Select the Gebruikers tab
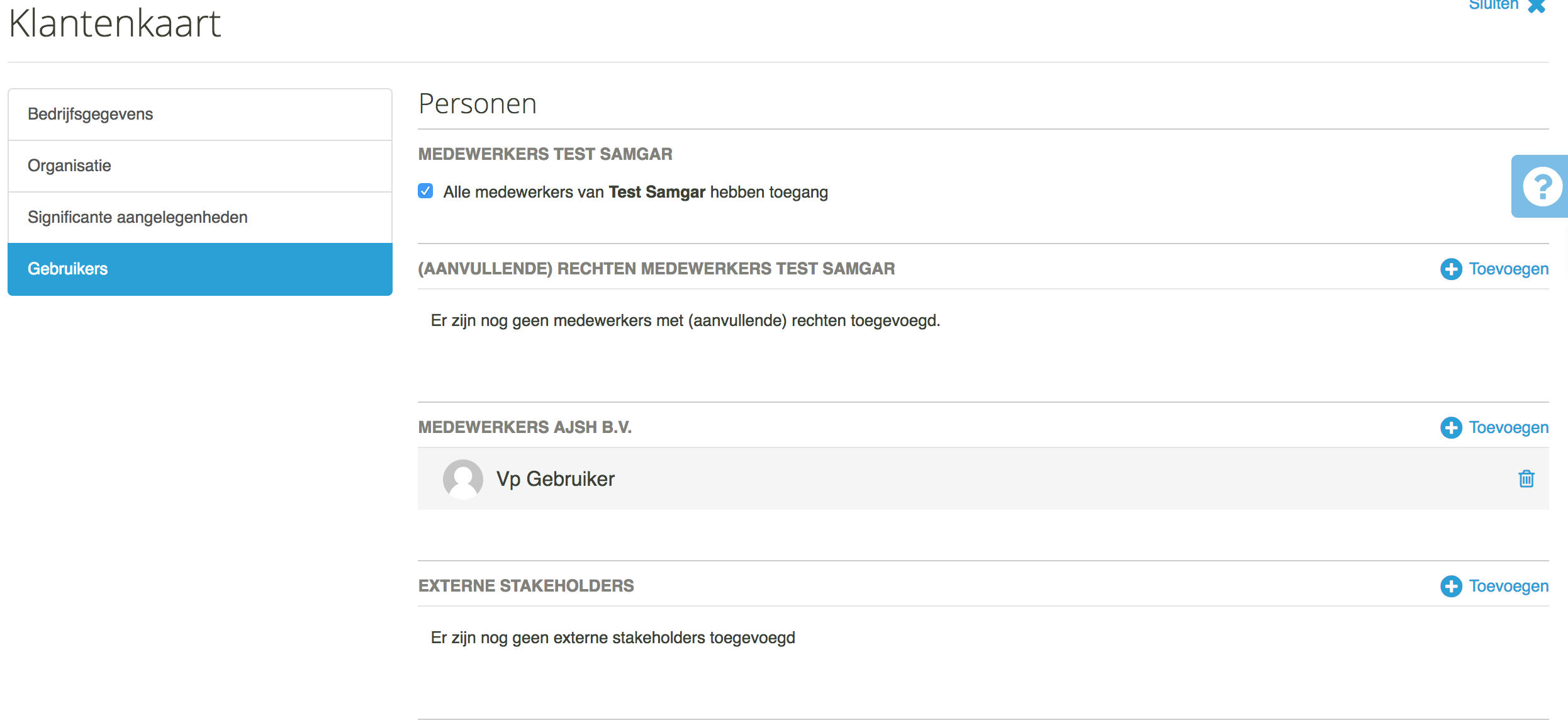 point(200,269)
